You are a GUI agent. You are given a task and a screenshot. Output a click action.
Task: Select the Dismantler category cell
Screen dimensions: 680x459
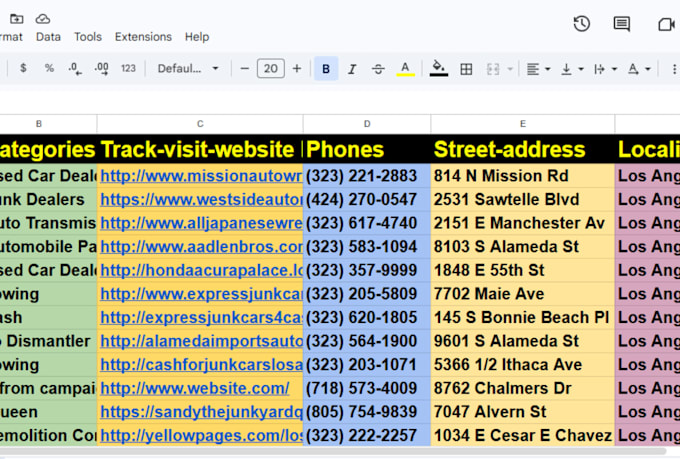[48, 341]
